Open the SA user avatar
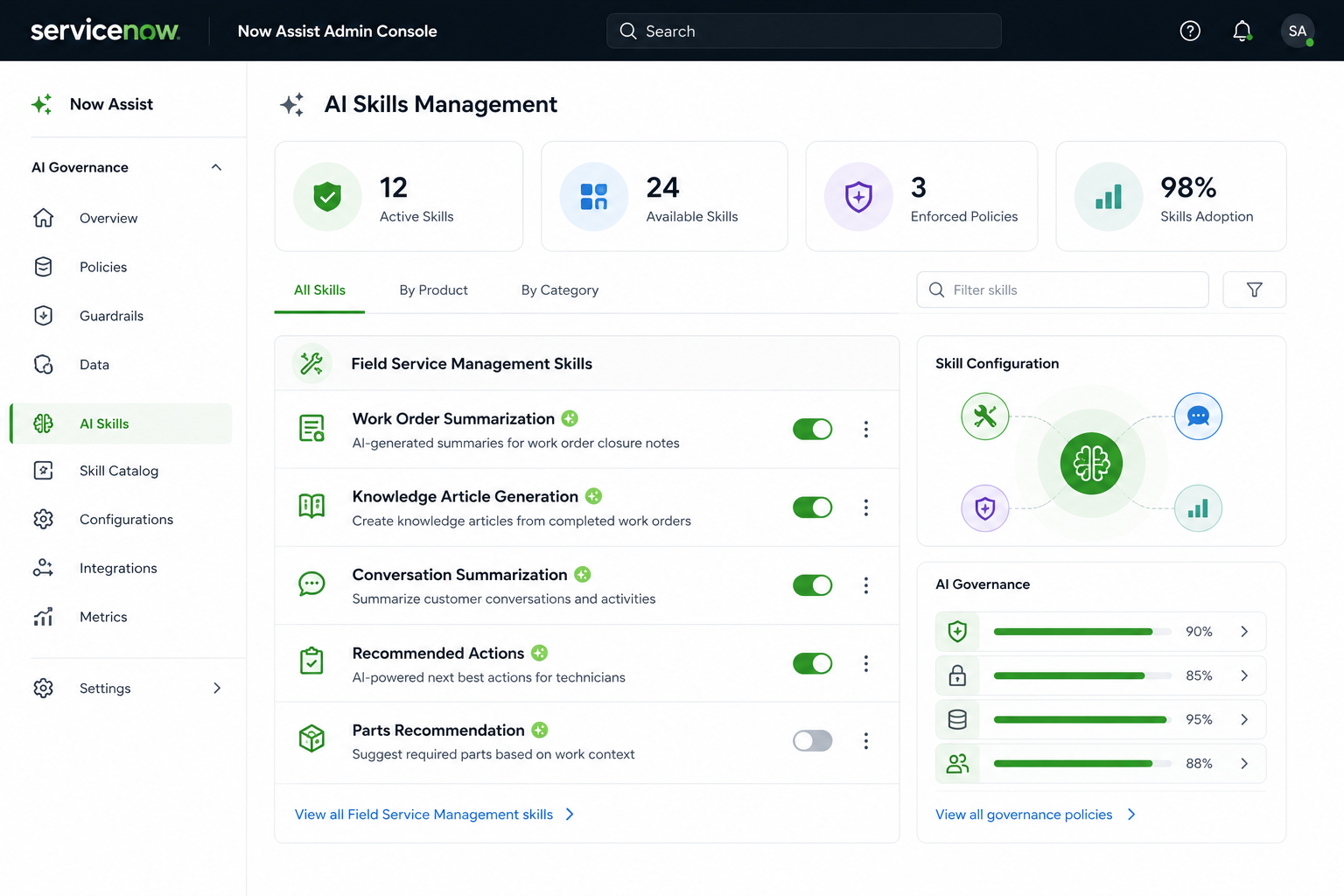 tap(1298, 31)
